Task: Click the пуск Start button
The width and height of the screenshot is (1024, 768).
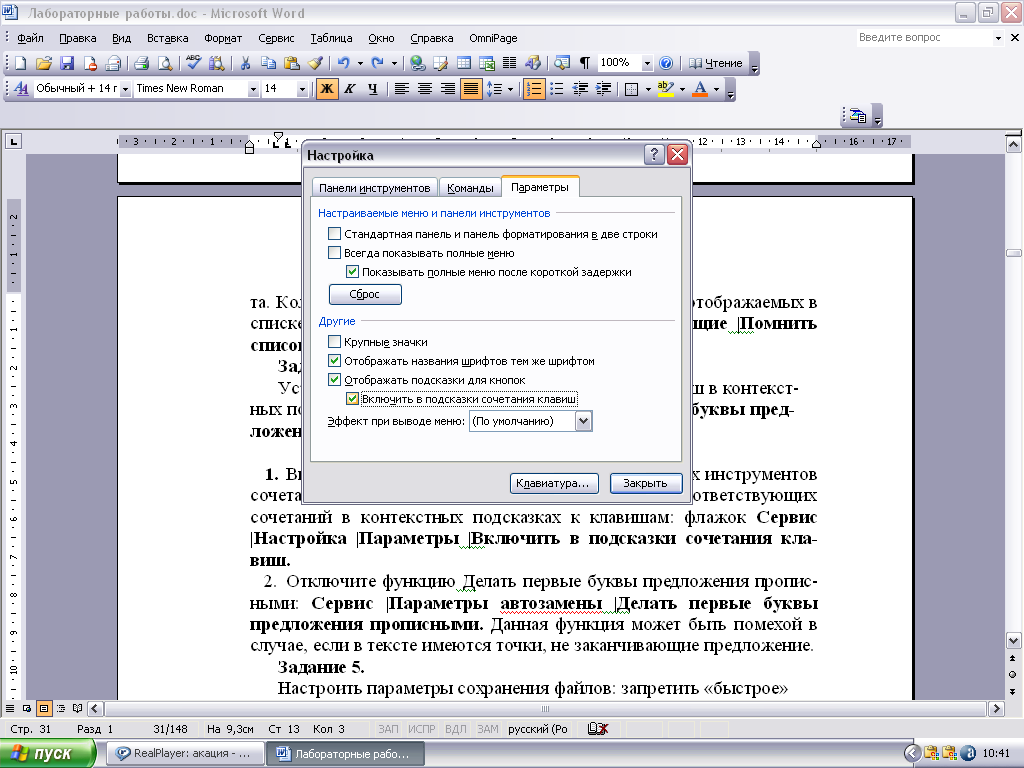Action: pos(47,753)
